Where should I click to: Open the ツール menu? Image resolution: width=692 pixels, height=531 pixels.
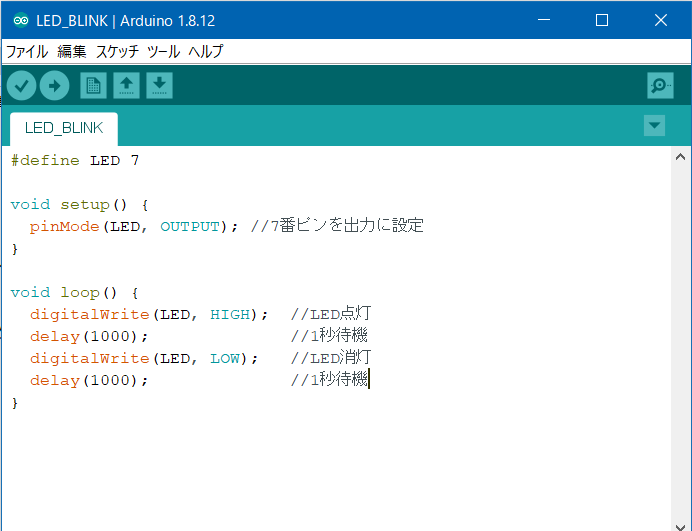point(163,52)
